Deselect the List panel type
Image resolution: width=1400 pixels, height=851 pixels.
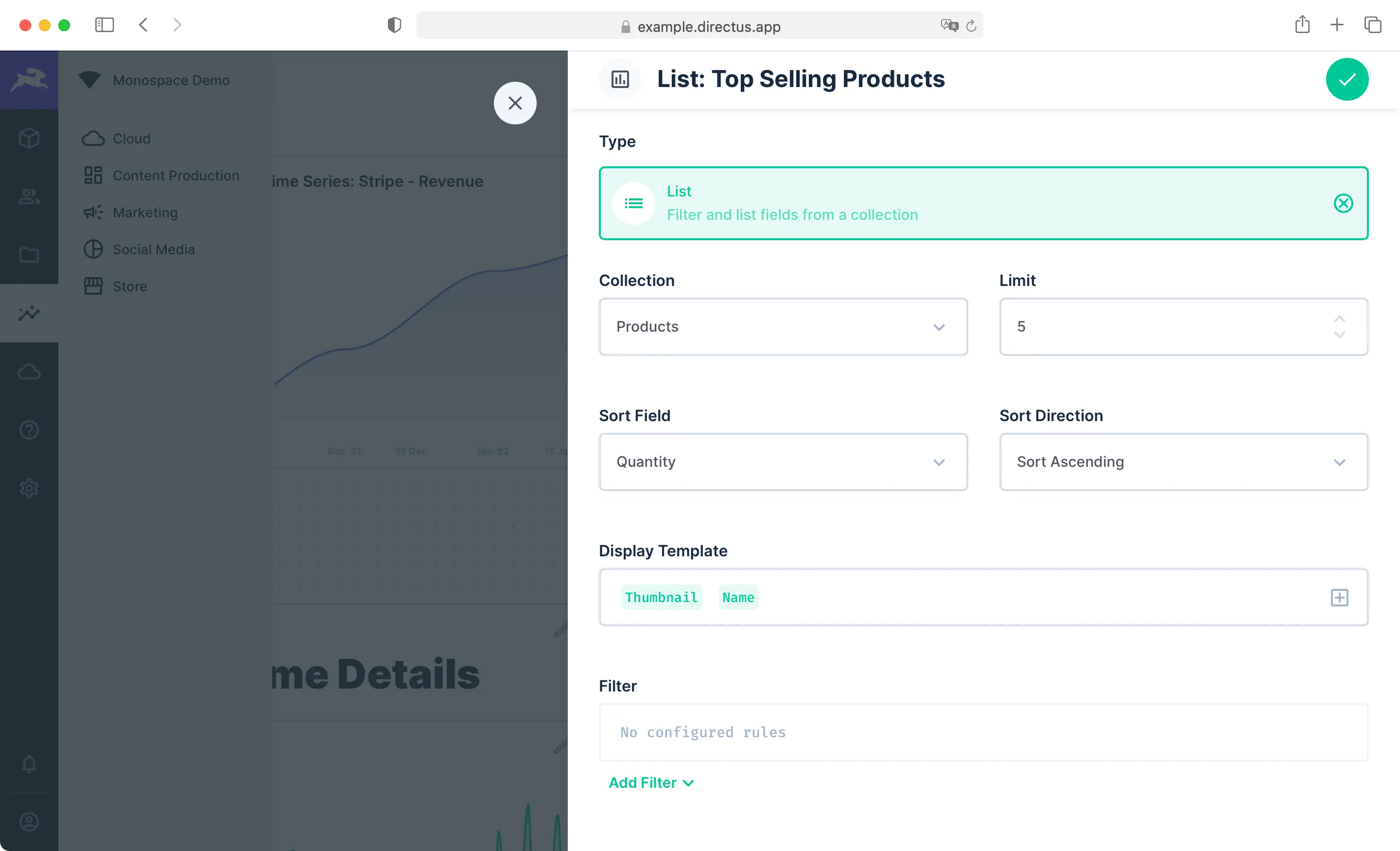coord(1343,204)
